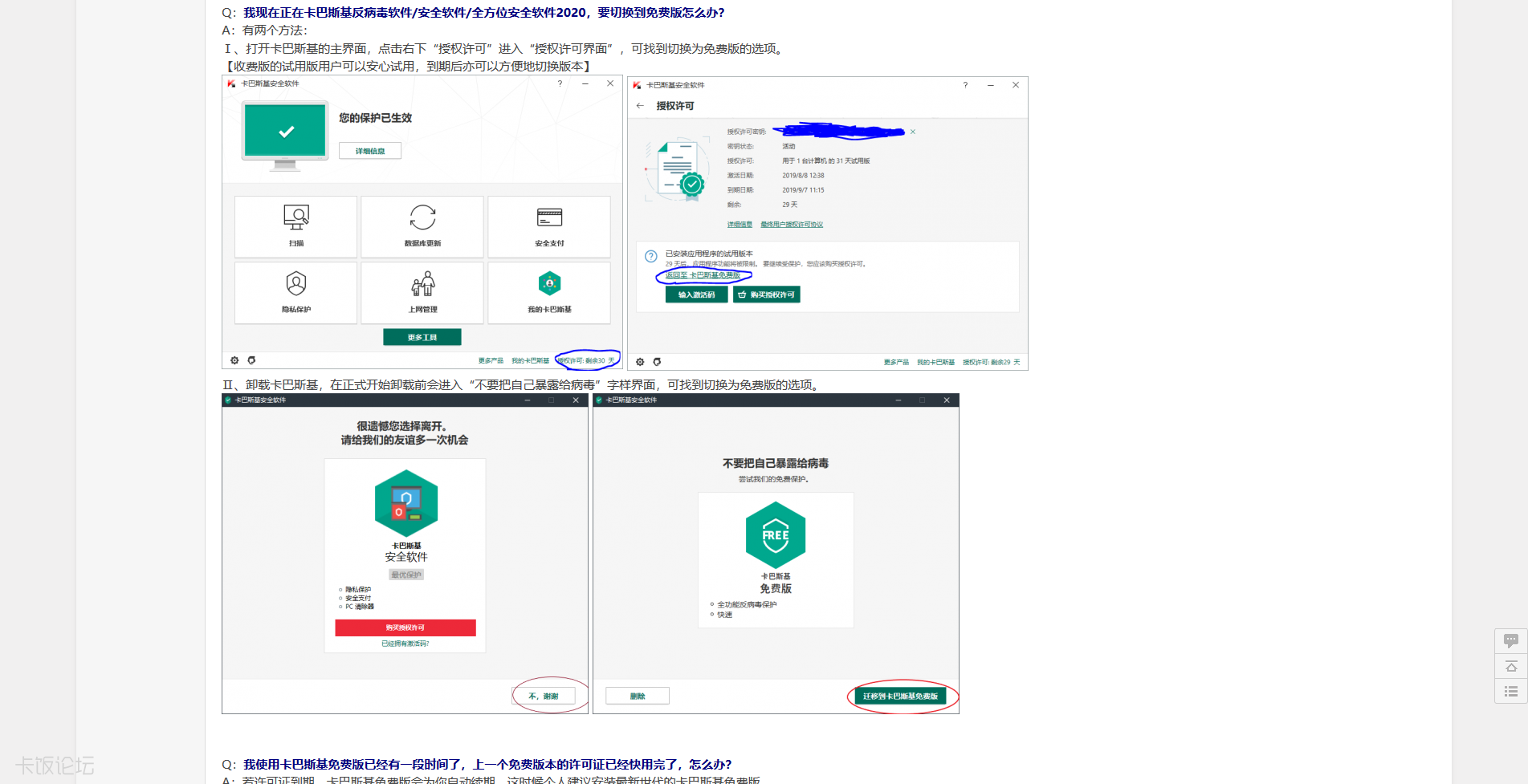Click the support headset icon in main protection window
Screen dimensions: 1528x784
(251, 360)
